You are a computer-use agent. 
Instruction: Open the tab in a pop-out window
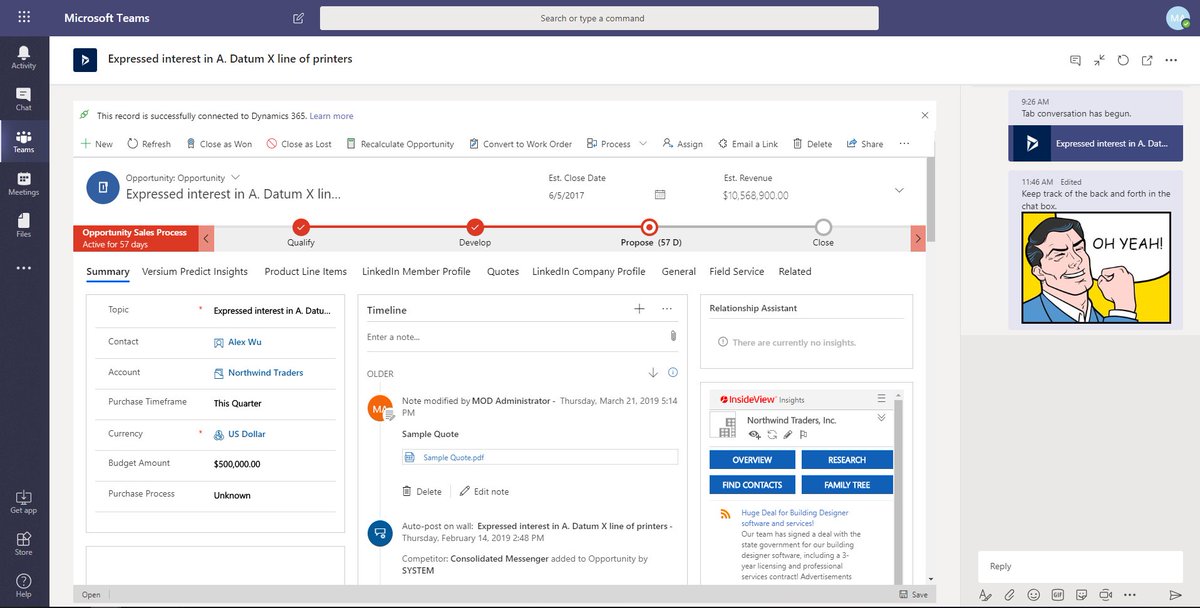point(1147,60)
